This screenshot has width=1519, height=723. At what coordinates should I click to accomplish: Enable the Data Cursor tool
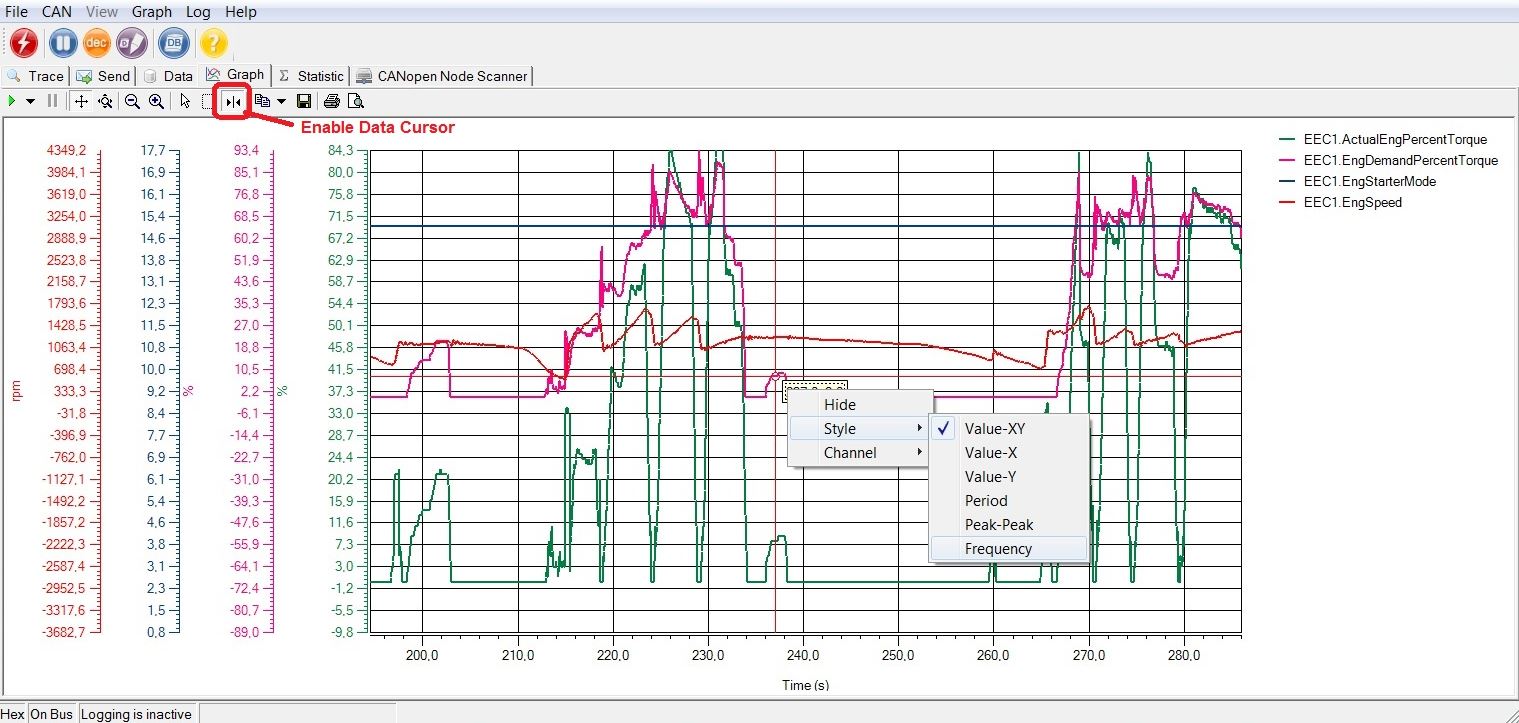click(x=231, y=100)
